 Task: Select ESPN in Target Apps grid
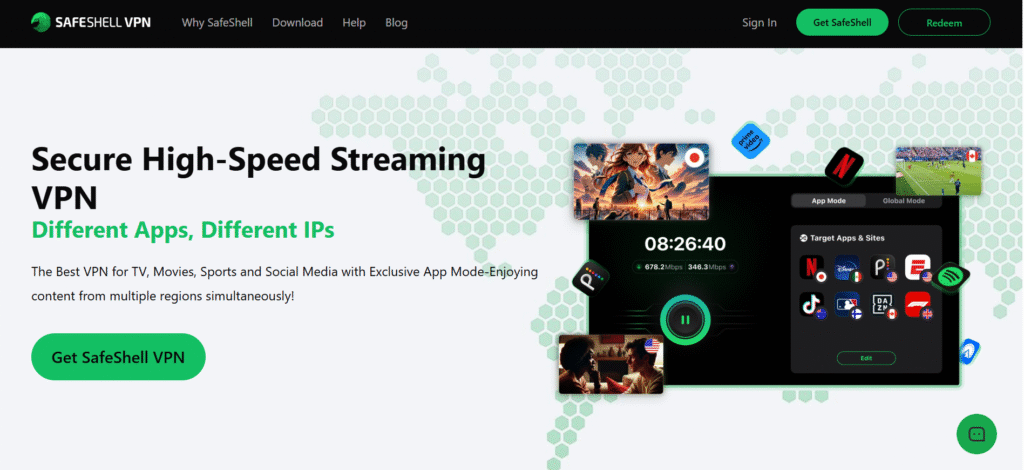[918, 268]
